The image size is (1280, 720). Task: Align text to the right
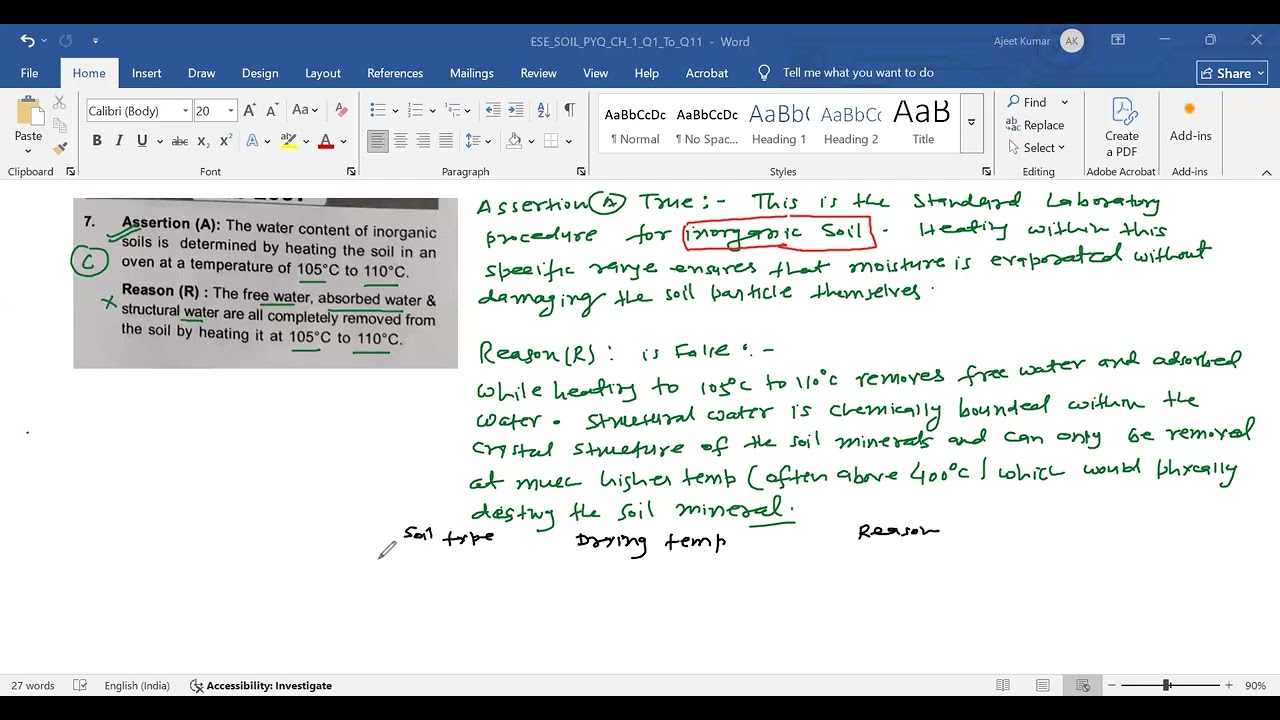click(423, 141)
